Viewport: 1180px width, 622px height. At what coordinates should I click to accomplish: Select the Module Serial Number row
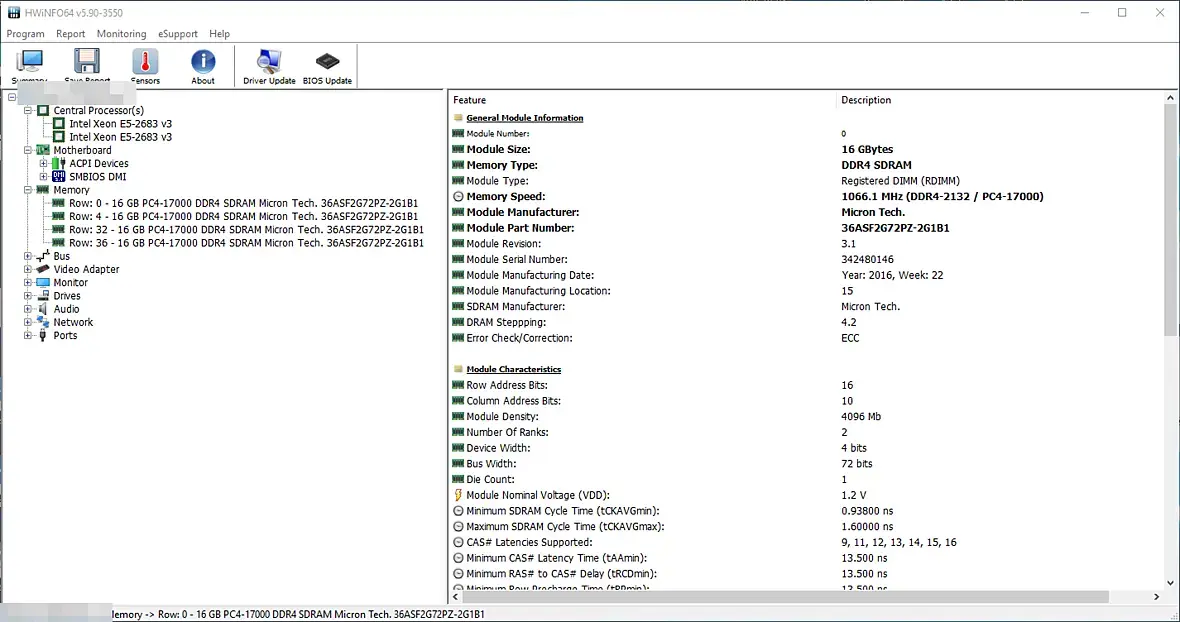point(807,259)
